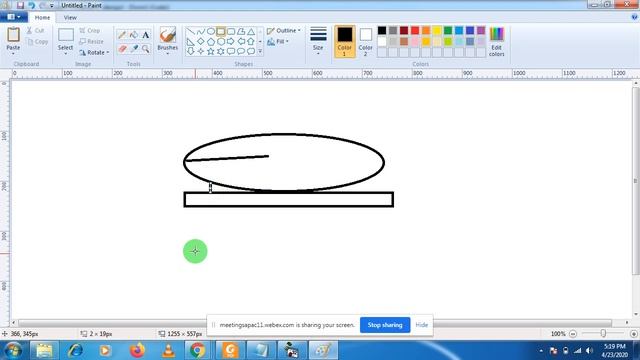Choose the Down arrow shape
The width and height of the screenshot is (640, 360).
[x=191, y=51]
